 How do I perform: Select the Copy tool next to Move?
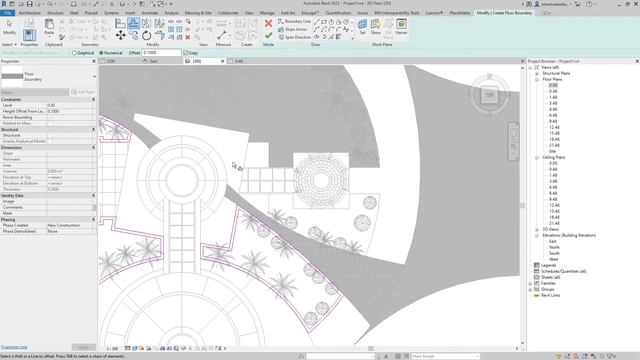point(133,36)
